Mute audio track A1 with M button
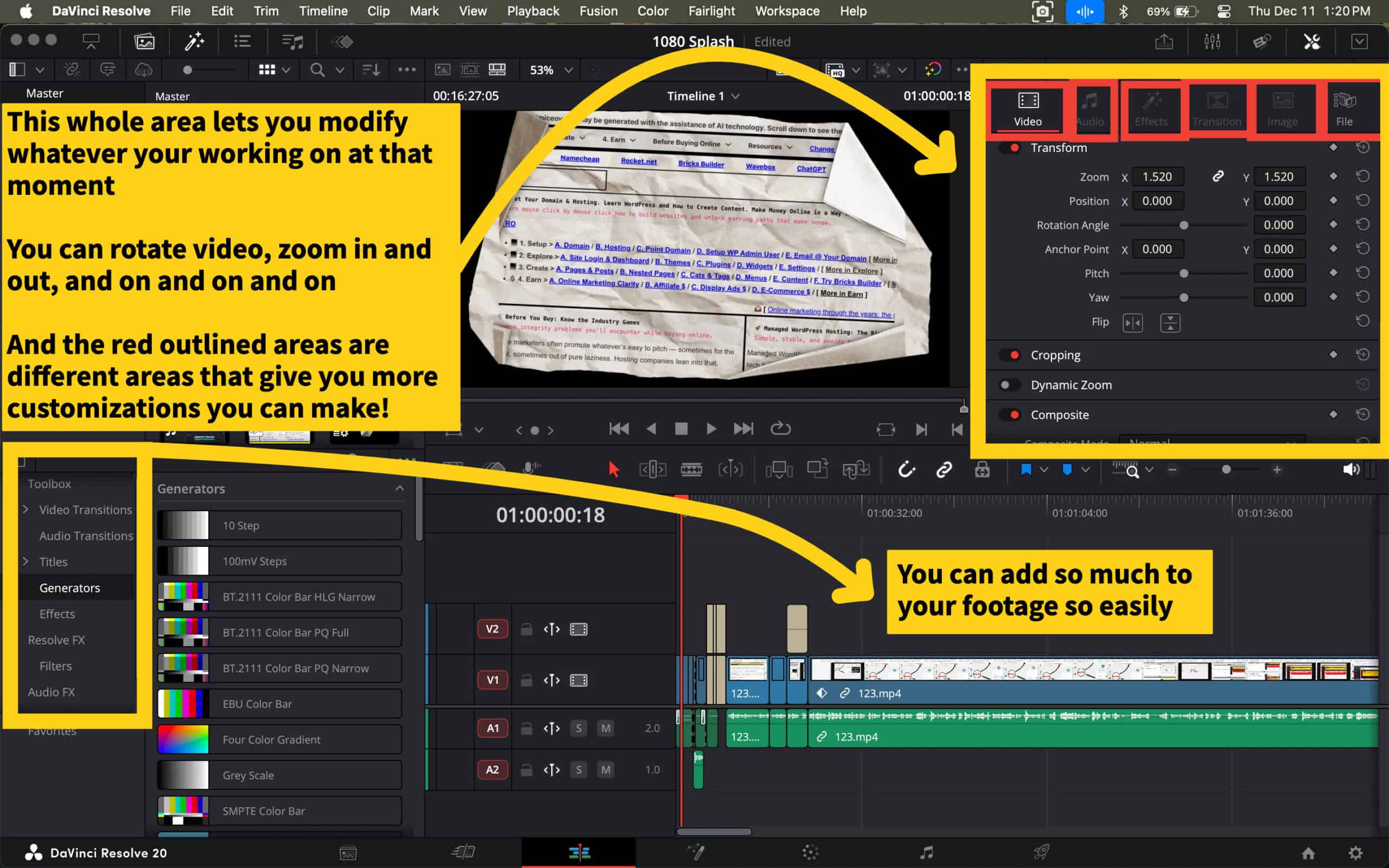The width and height of the screenshot is (1389, 868). [606, 729]
